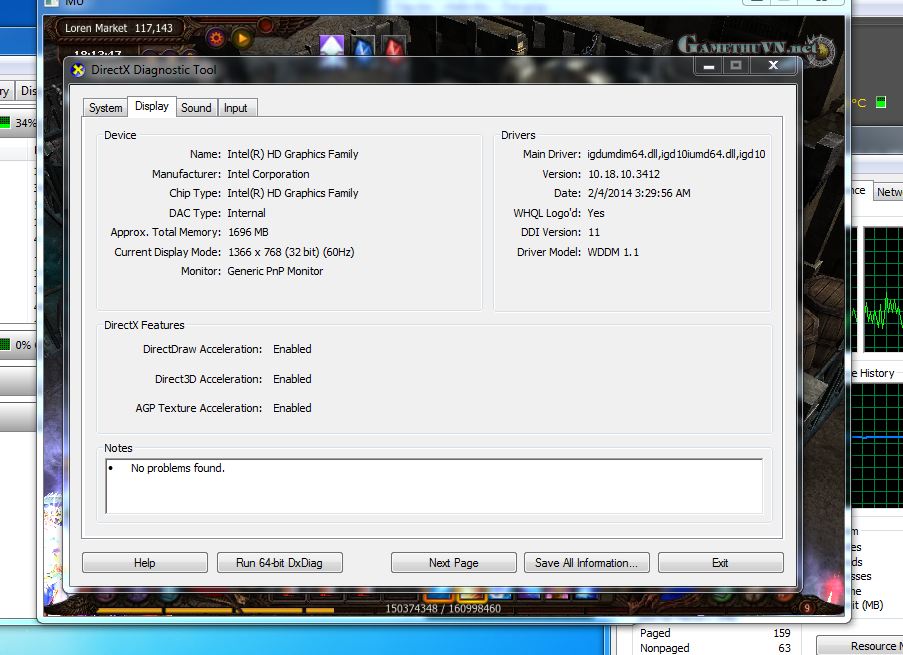Click Run 64-bit DxDiag button
The image size is (903, 655).
[x=279, y=563]
